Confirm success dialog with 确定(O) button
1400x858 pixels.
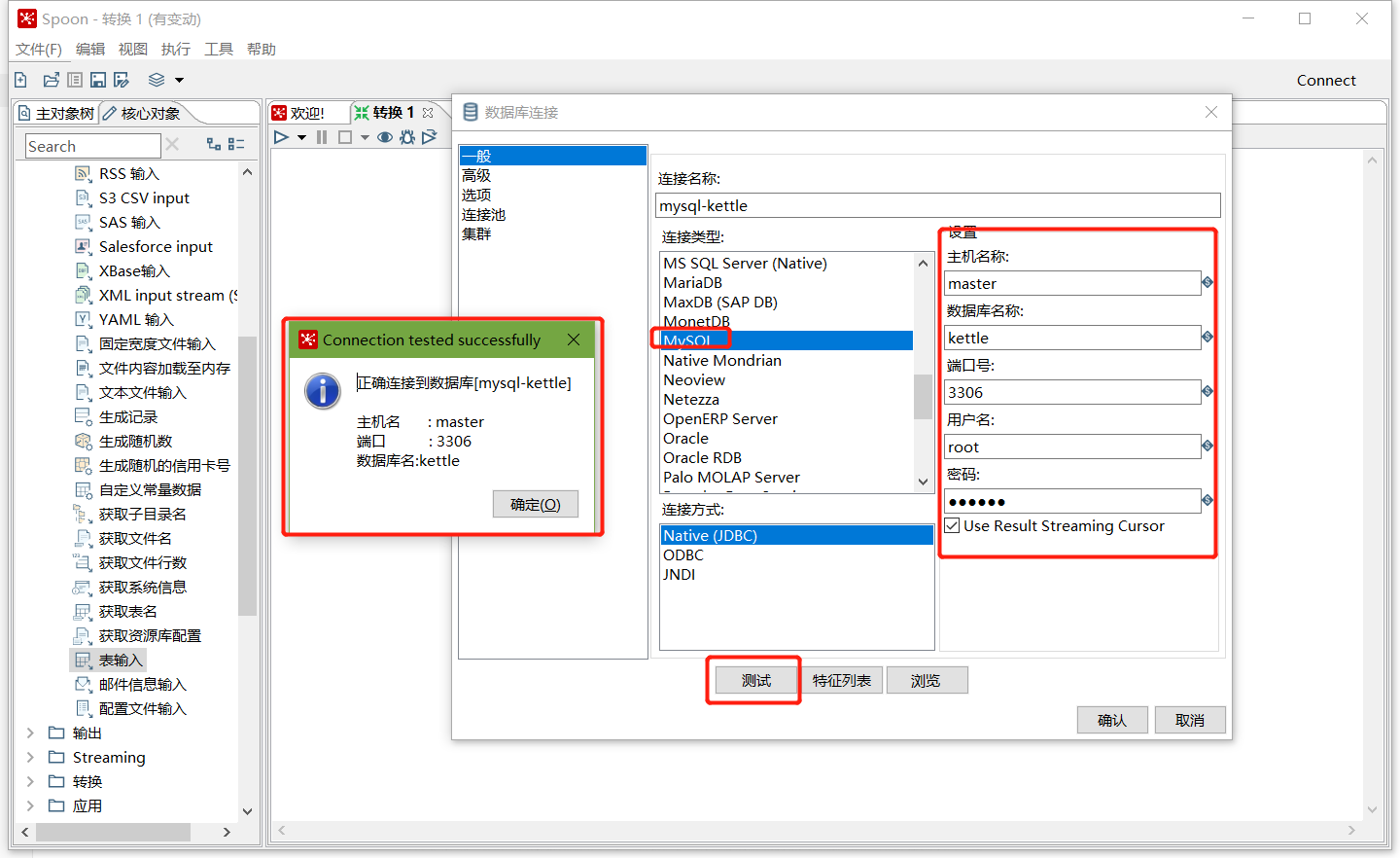[x=536, y=504]
